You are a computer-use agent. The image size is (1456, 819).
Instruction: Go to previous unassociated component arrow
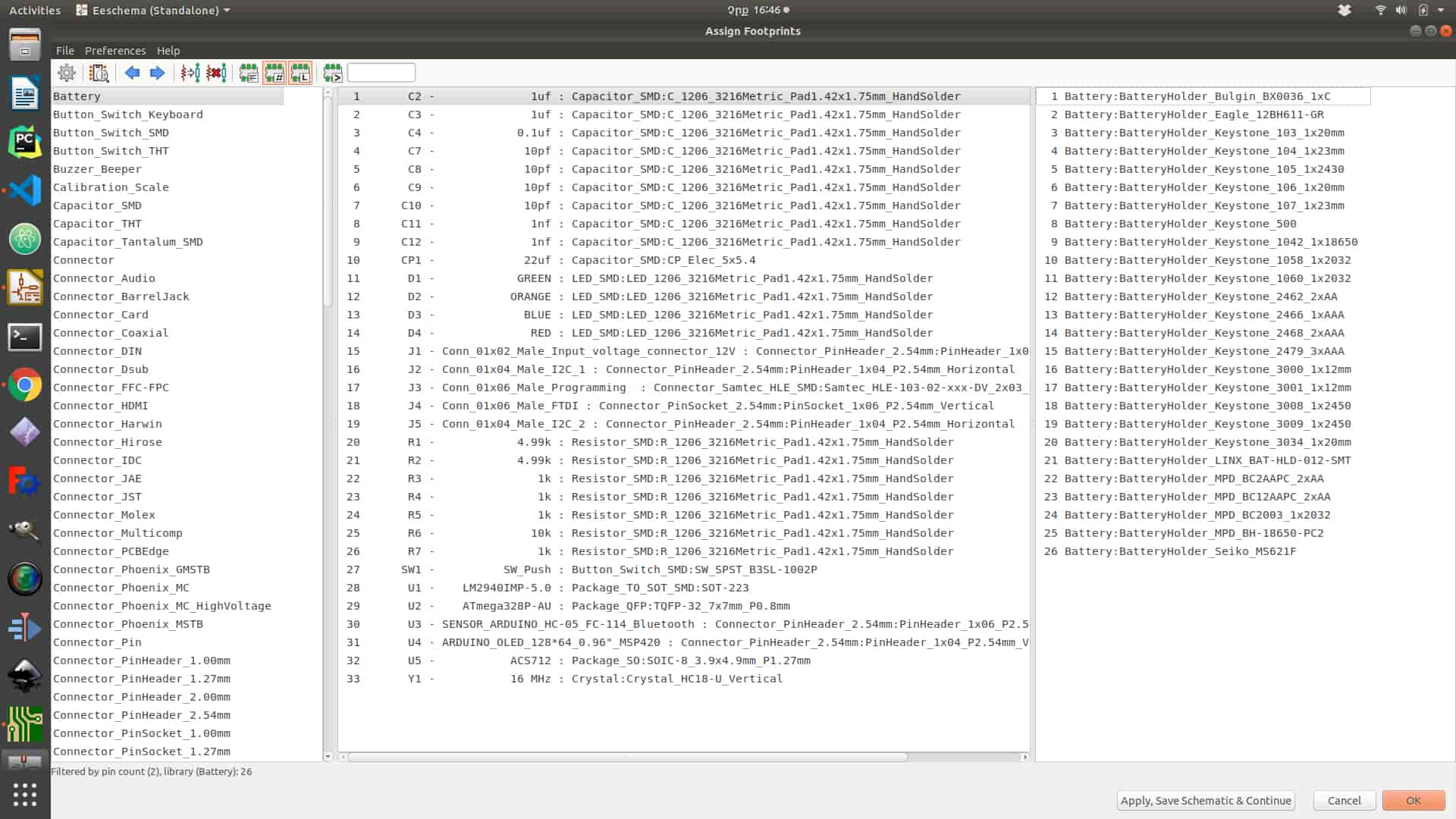tap(132, 73)
